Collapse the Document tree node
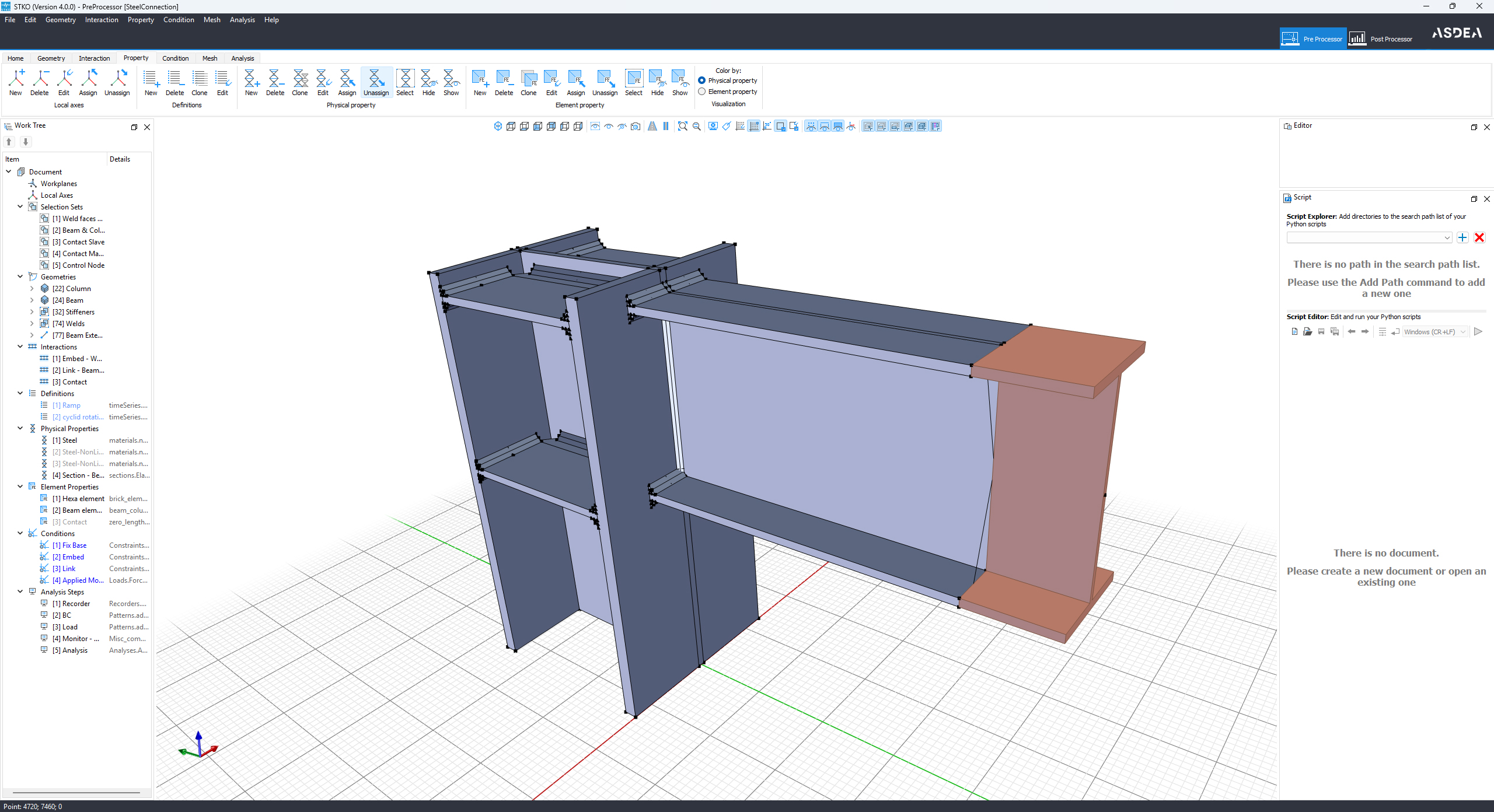Viewport: 1494px width, 812px height. click(9, 171)
